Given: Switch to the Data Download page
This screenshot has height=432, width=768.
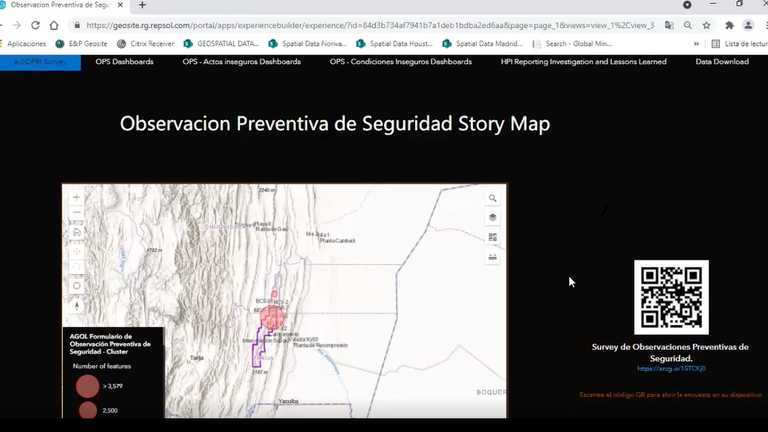Looking at the screenshot, I should click(722, 62).
